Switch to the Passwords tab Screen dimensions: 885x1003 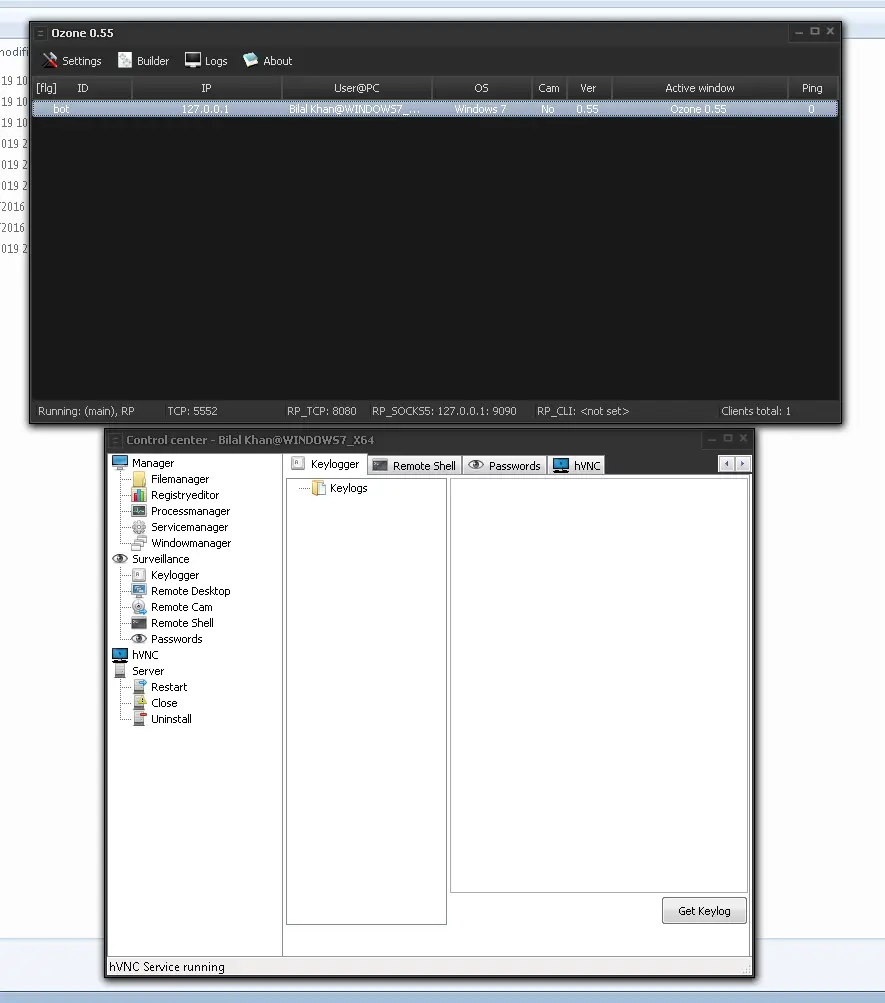(x=505, y=465)
